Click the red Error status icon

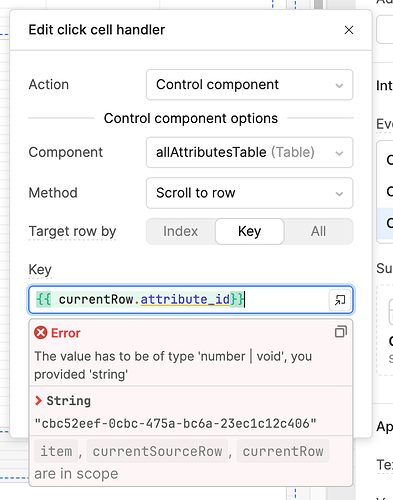click(x=41, y=333)
